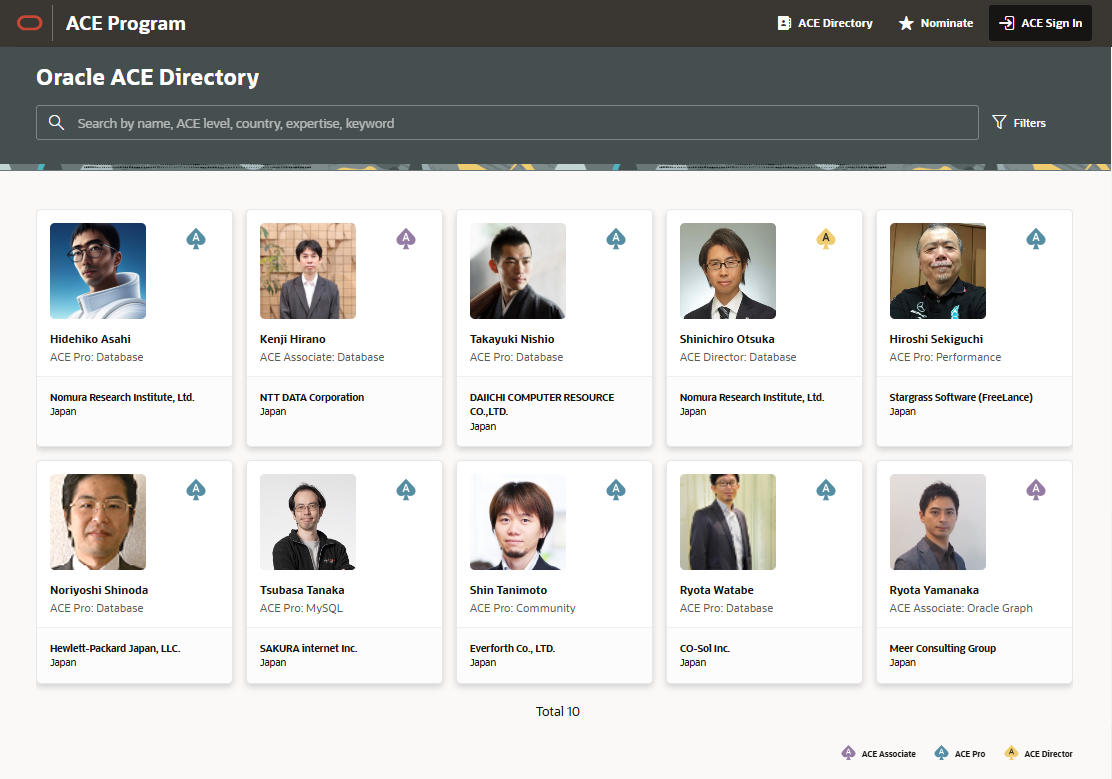
Task: Click the ACE Pro badge on Hidehiko Asahi's card
Action: (x=196, y=238)
